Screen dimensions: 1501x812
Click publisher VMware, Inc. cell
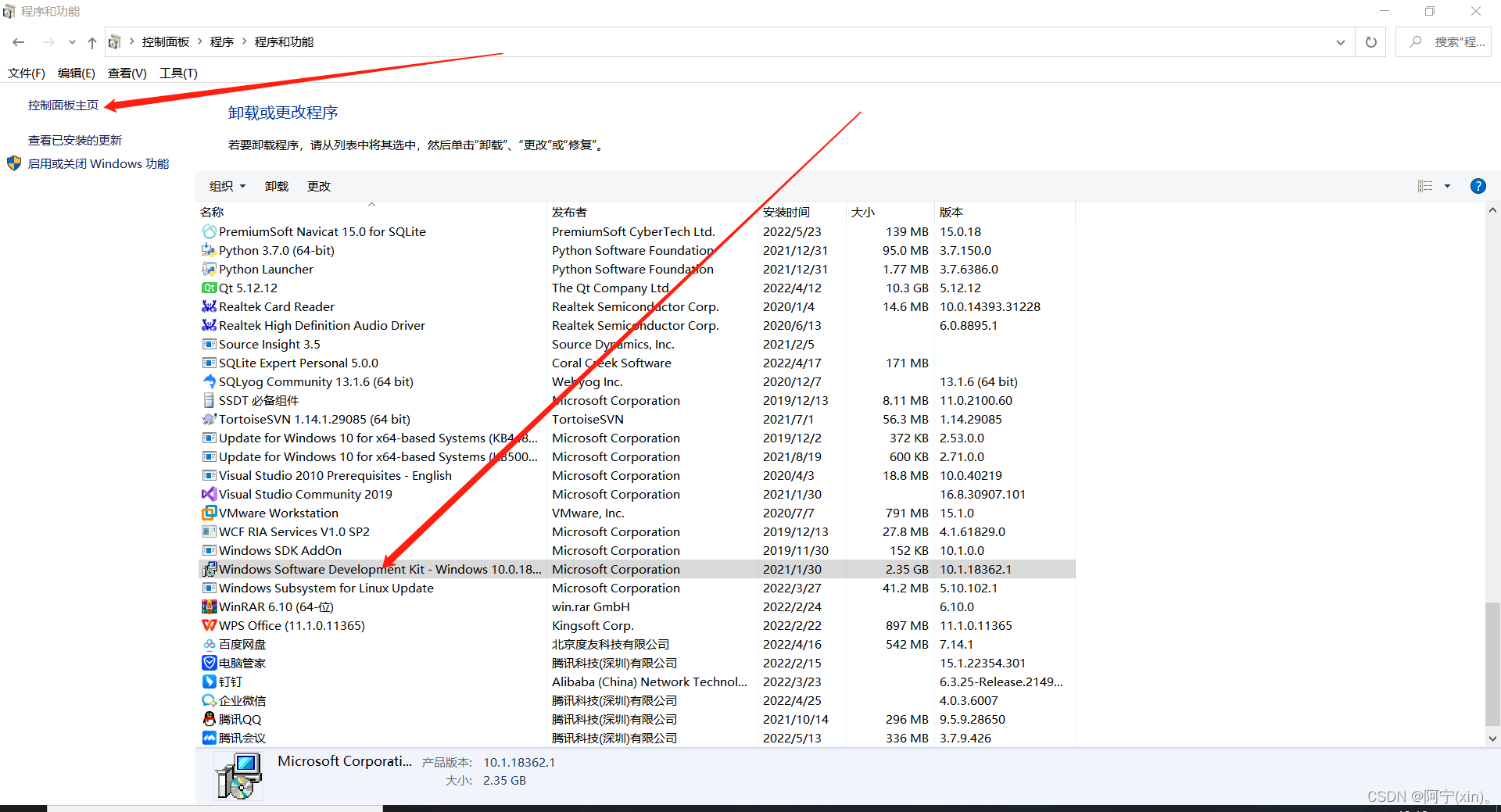point(588,513)
